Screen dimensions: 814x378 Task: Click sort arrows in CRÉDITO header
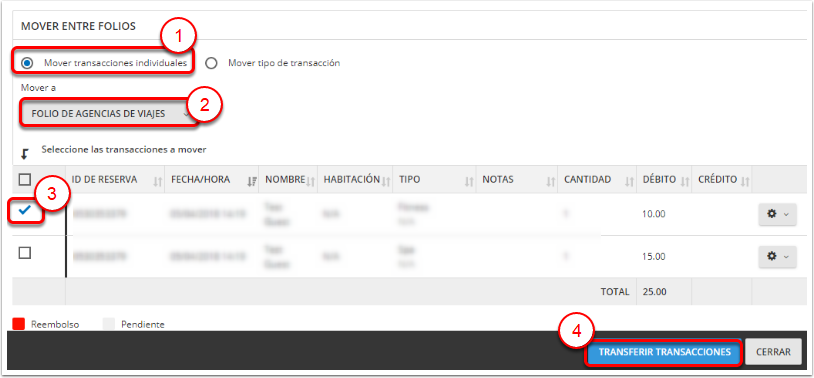tap(745, 181)
